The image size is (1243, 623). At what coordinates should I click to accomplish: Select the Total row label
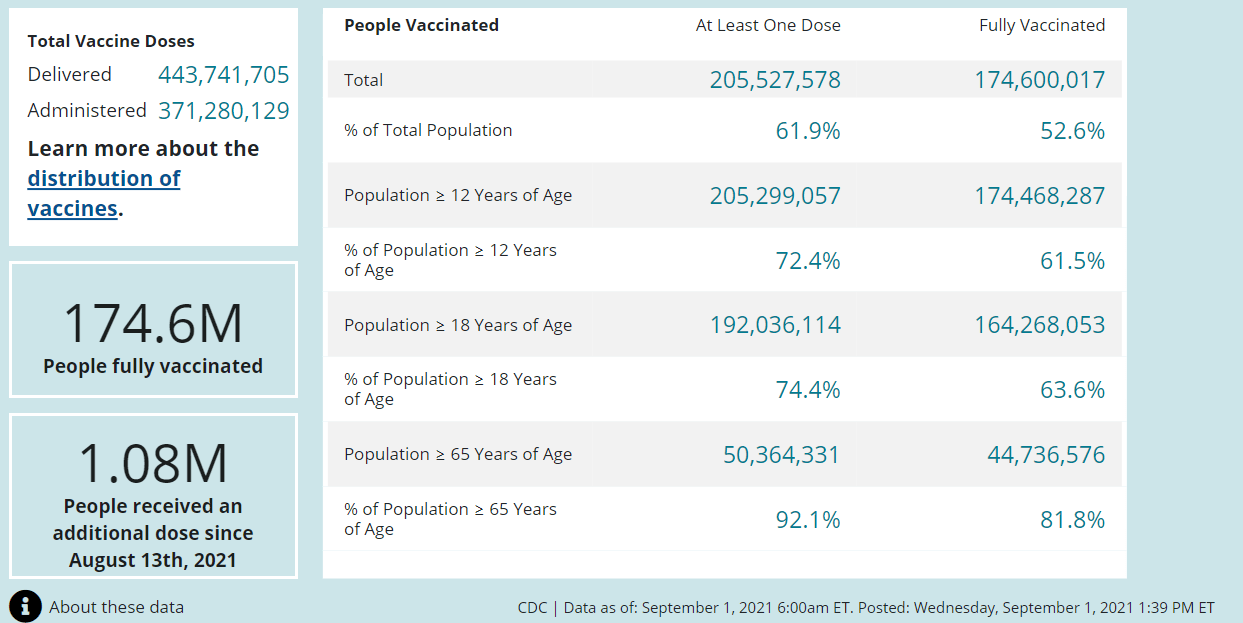pos(364,80)
